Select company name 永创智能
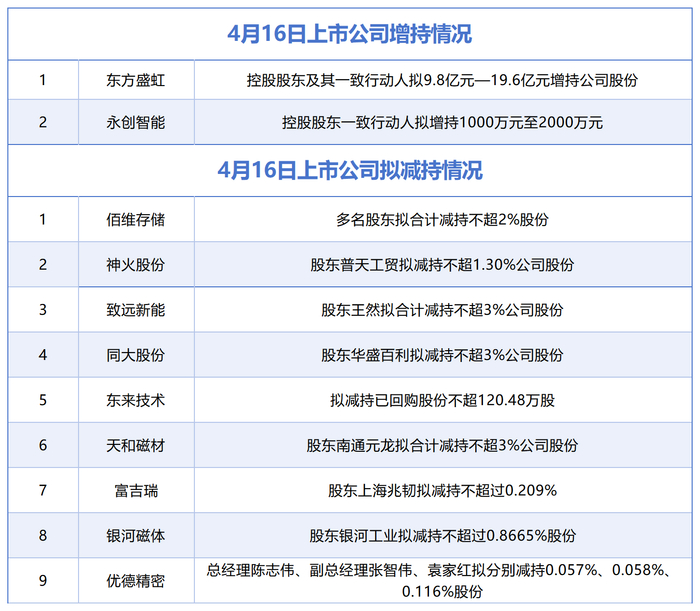This screenshot has height=611, width=700. [136, 122]
